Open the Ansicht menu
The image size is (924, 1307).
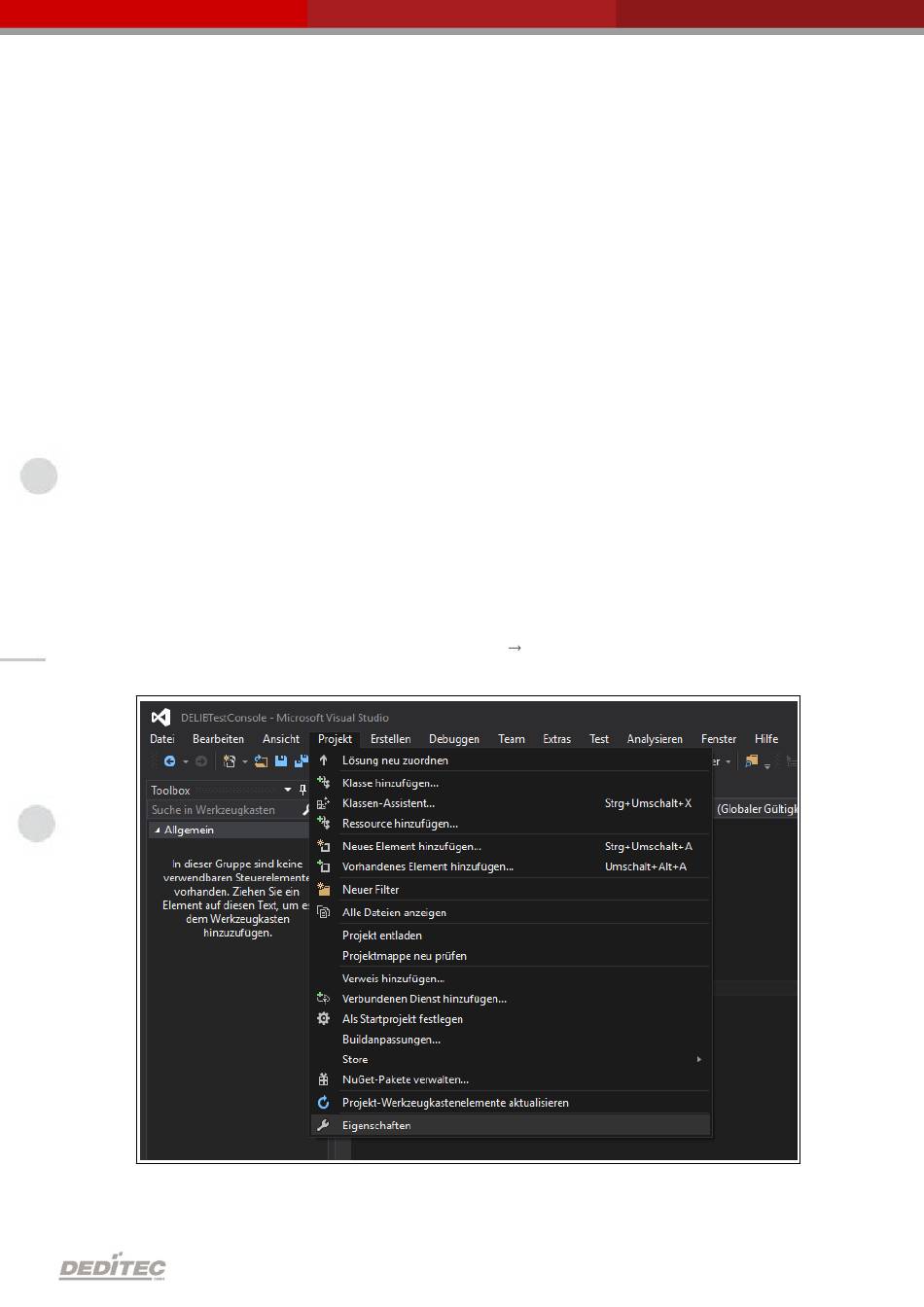[281, 739]
